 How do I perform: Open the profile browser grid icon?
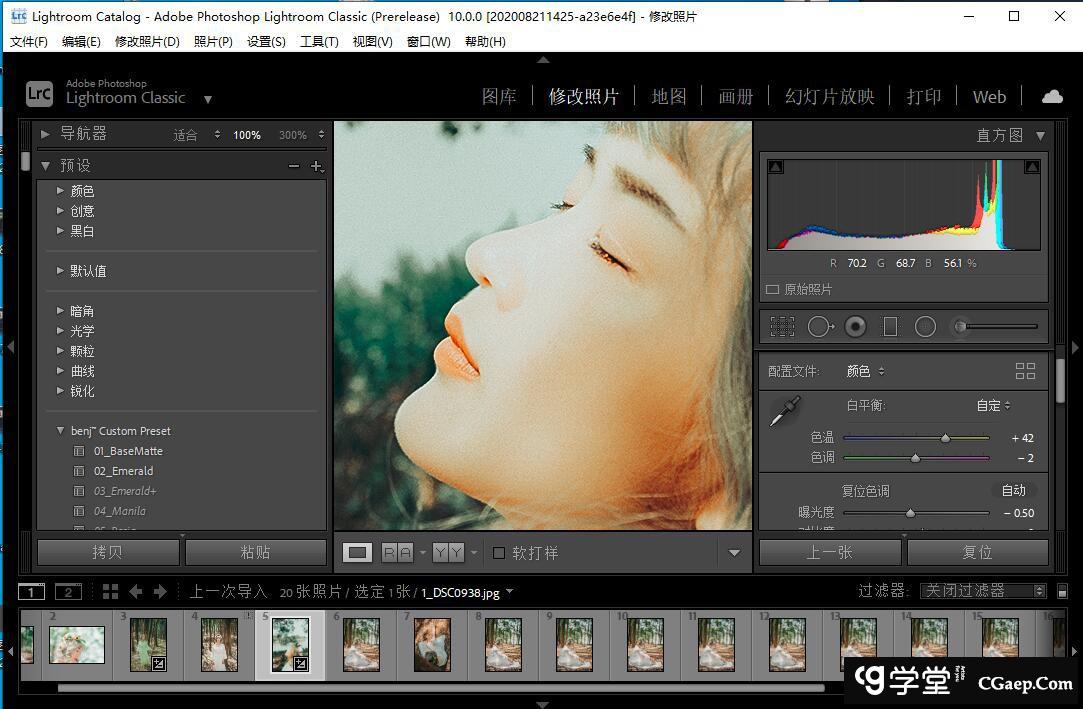click(1025, 371)
